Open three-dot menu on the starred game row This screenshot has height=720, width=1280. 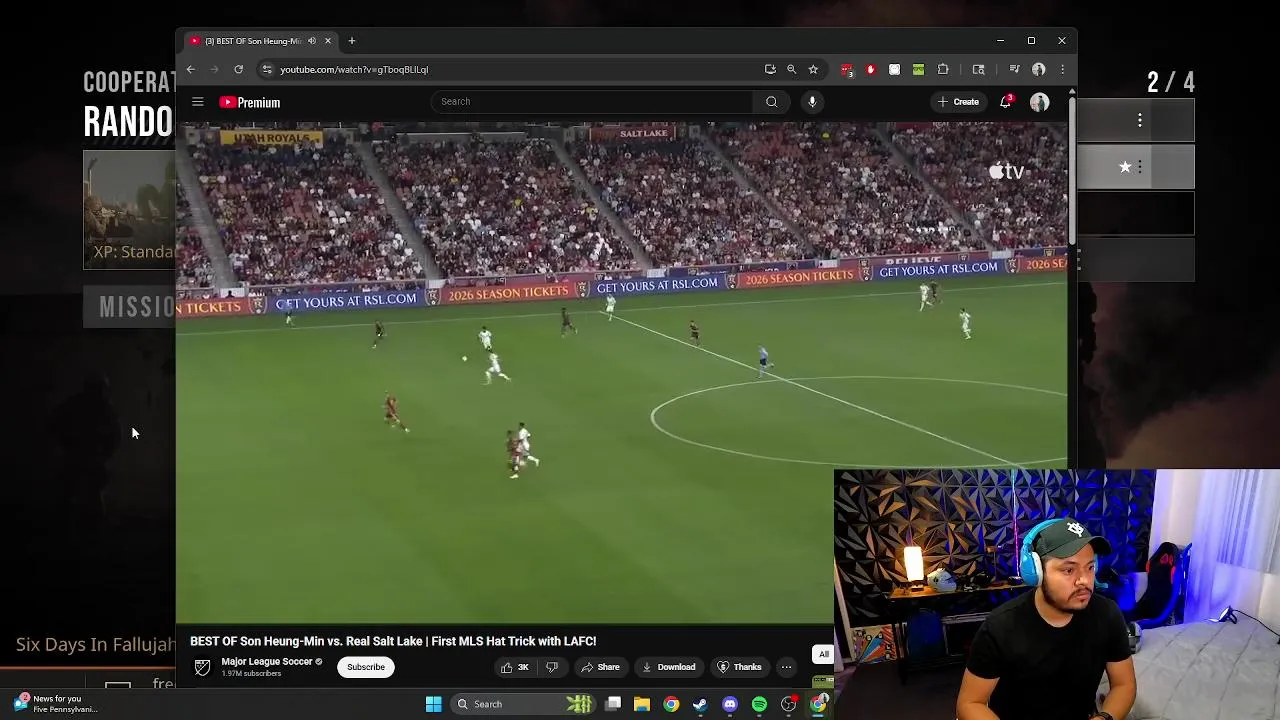click(x=1140, y=167)
